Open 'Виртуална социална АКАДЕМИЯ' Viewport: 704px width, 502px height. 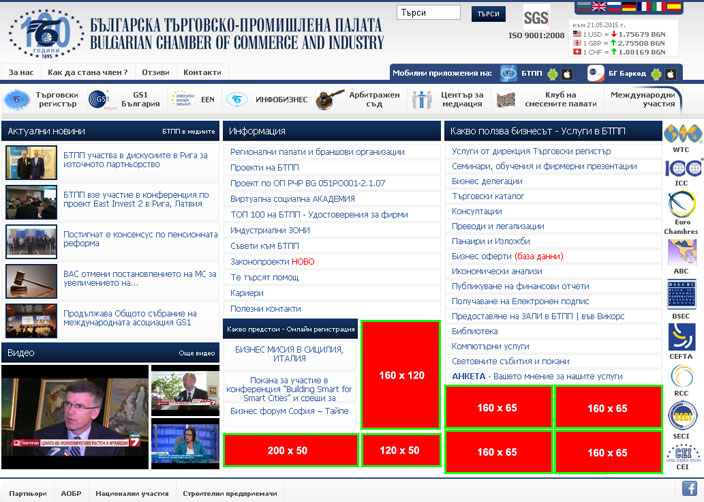point(293,199)
